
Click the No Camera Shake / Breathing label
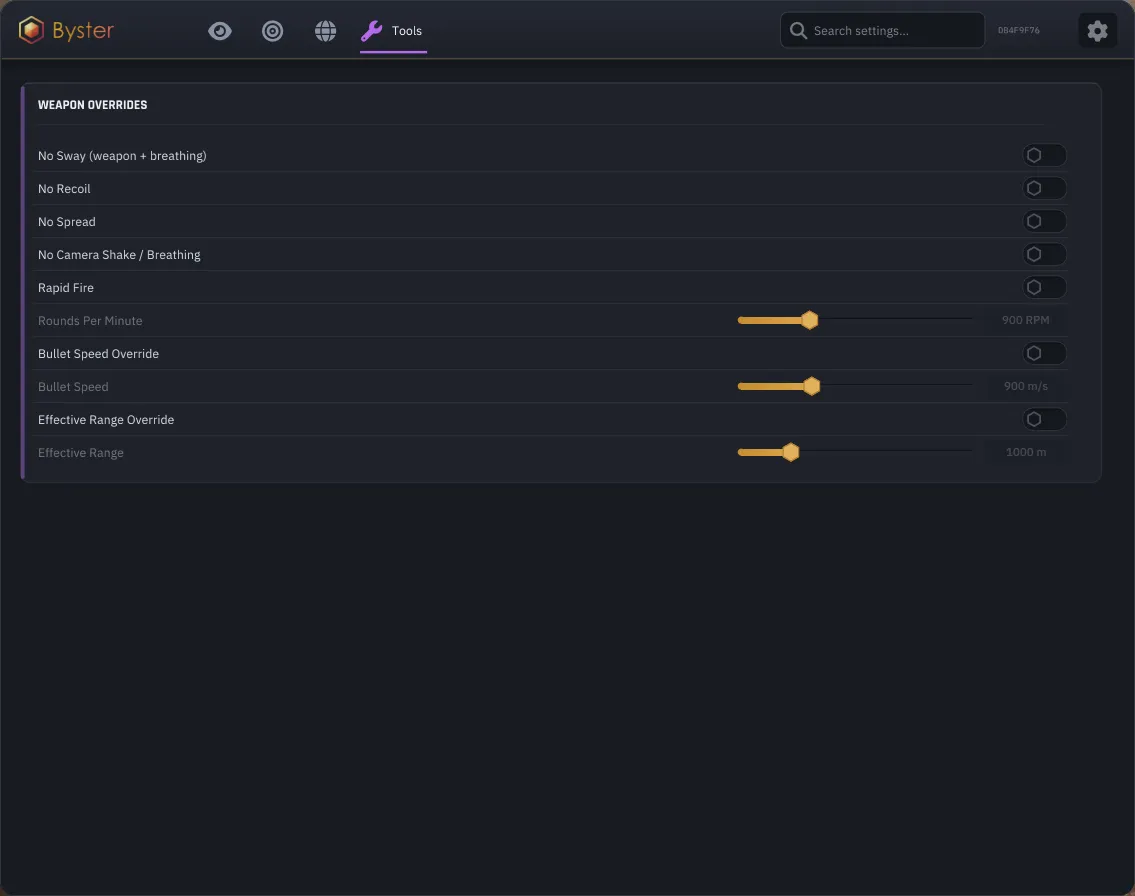coord(119,255)
